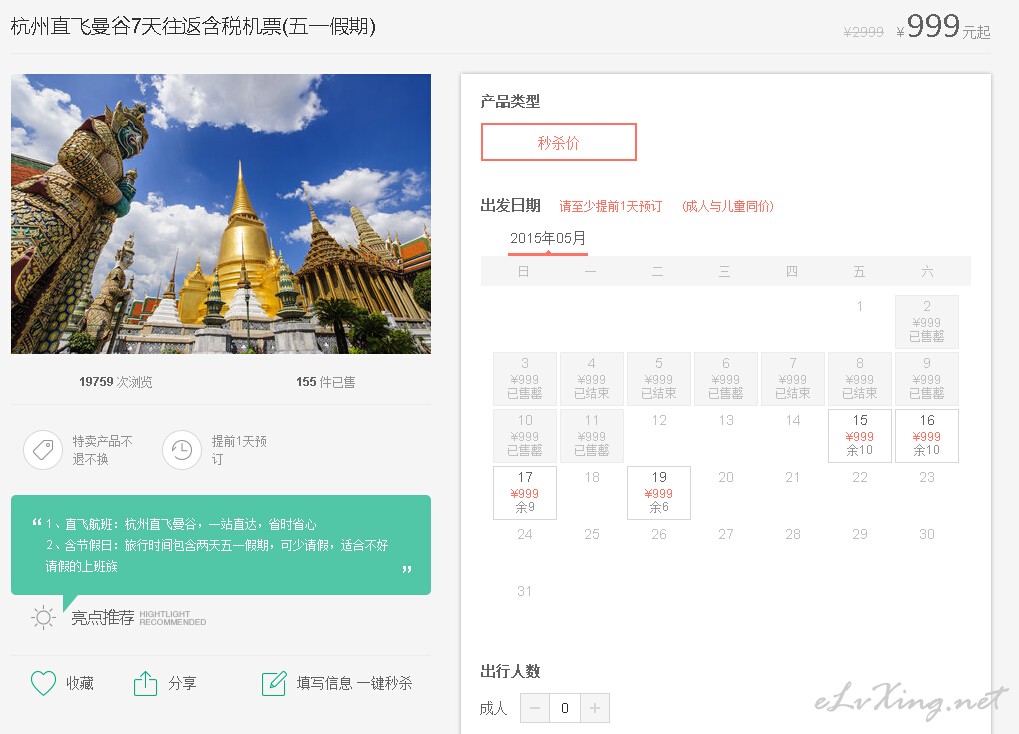1019x734 pixels.
Task: Click the 收藏 favorite link
Action: 80,683
